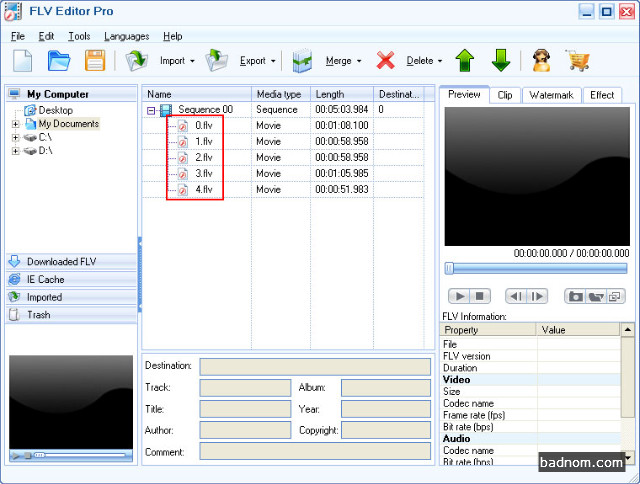
Task: Play the small thumbnail preview video
Action: (x=16, y=455)
